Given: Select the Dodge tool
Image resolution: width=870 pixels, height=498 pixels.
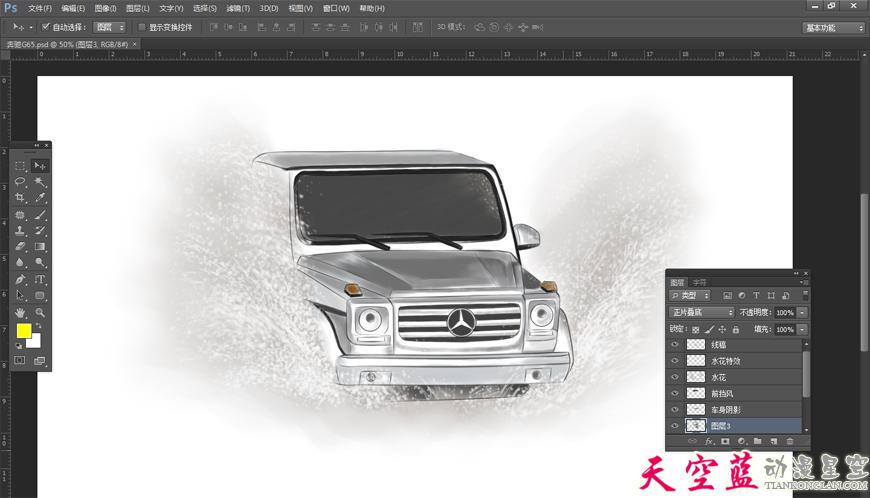Looking at the screenshot, I should click(39, 262).
